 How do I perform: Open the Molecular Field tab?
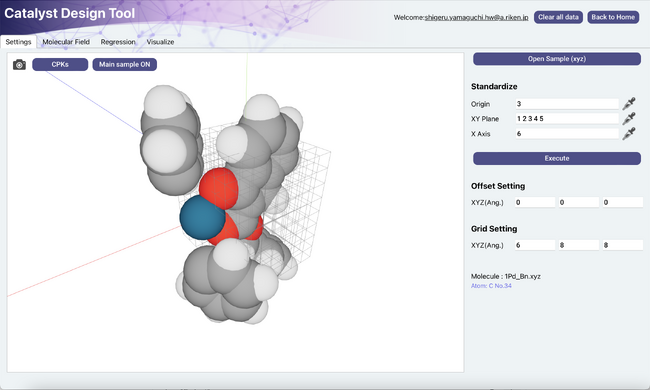[x=66, y=42]
